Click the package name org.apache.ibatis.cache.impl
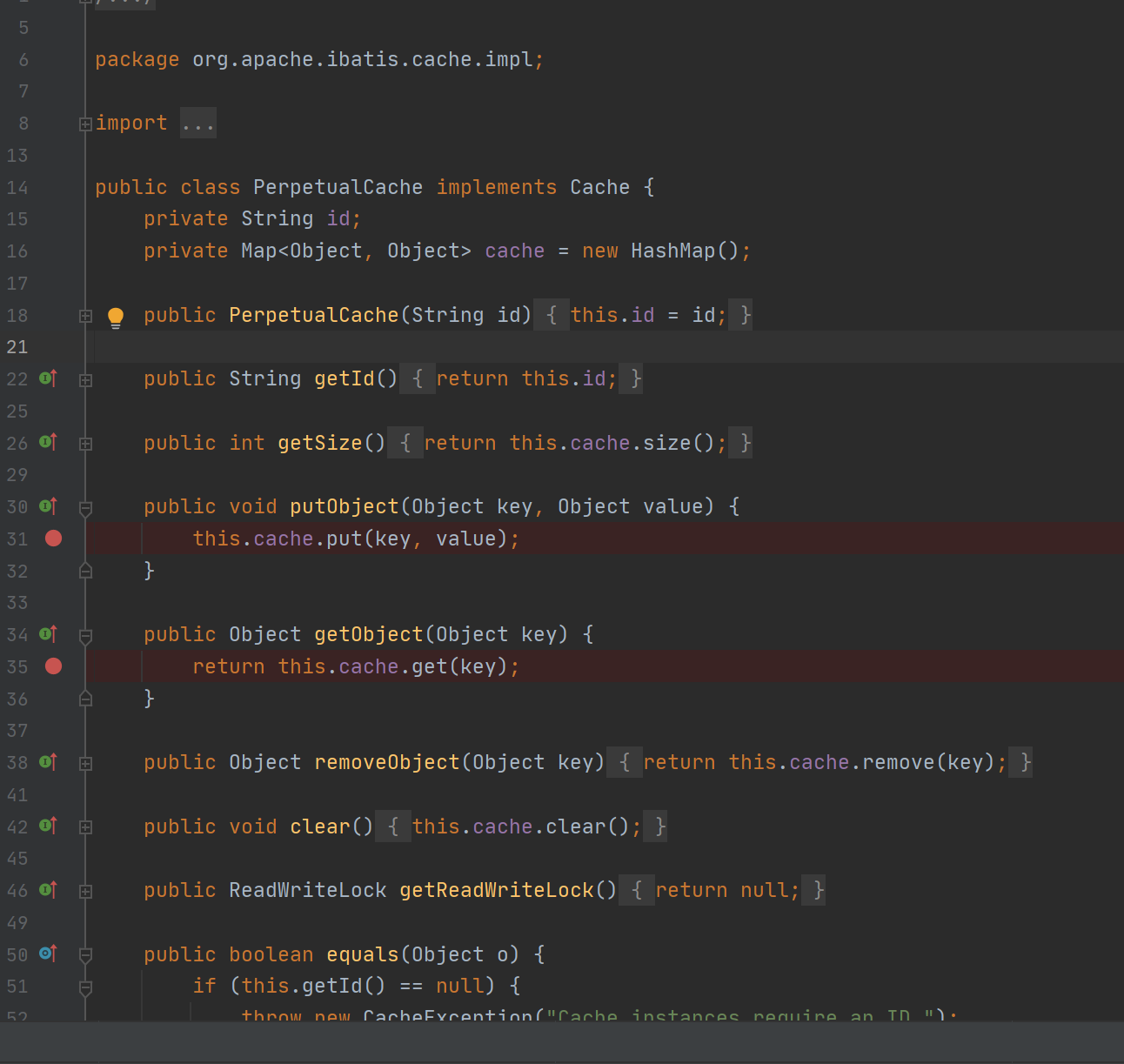The width and height of the screenshot is (1124, 1064). (x=362, y=59)
